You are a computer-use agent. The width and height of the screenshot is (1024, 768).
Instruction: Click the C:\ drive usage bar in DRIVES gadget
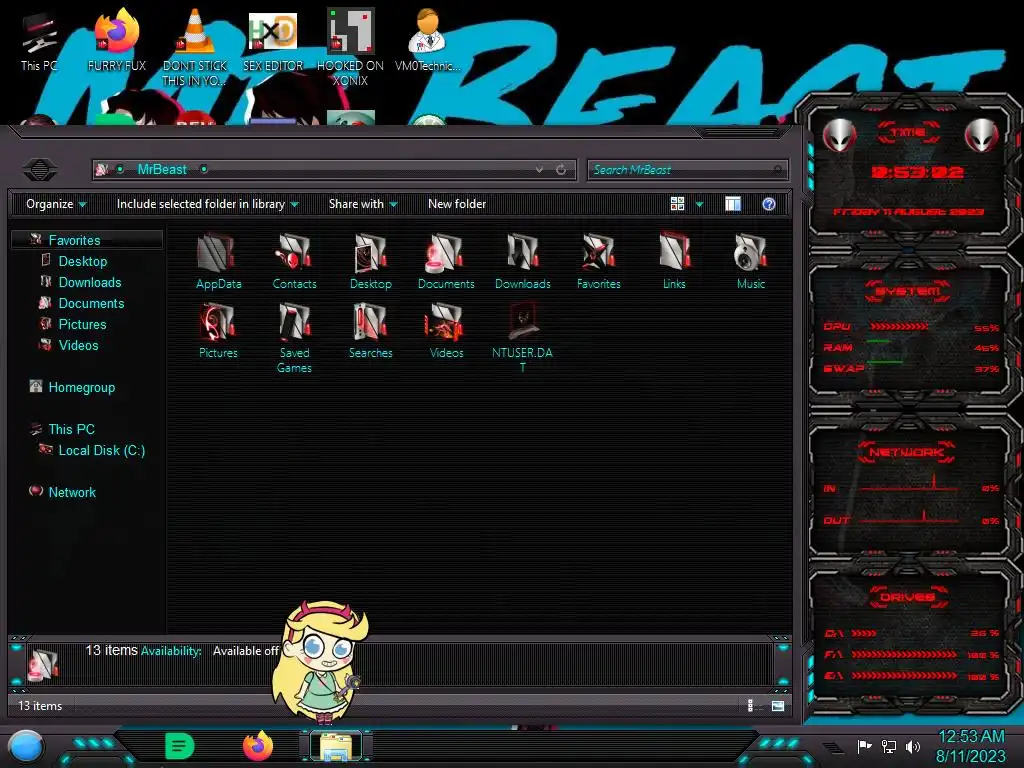pos(863,633)
